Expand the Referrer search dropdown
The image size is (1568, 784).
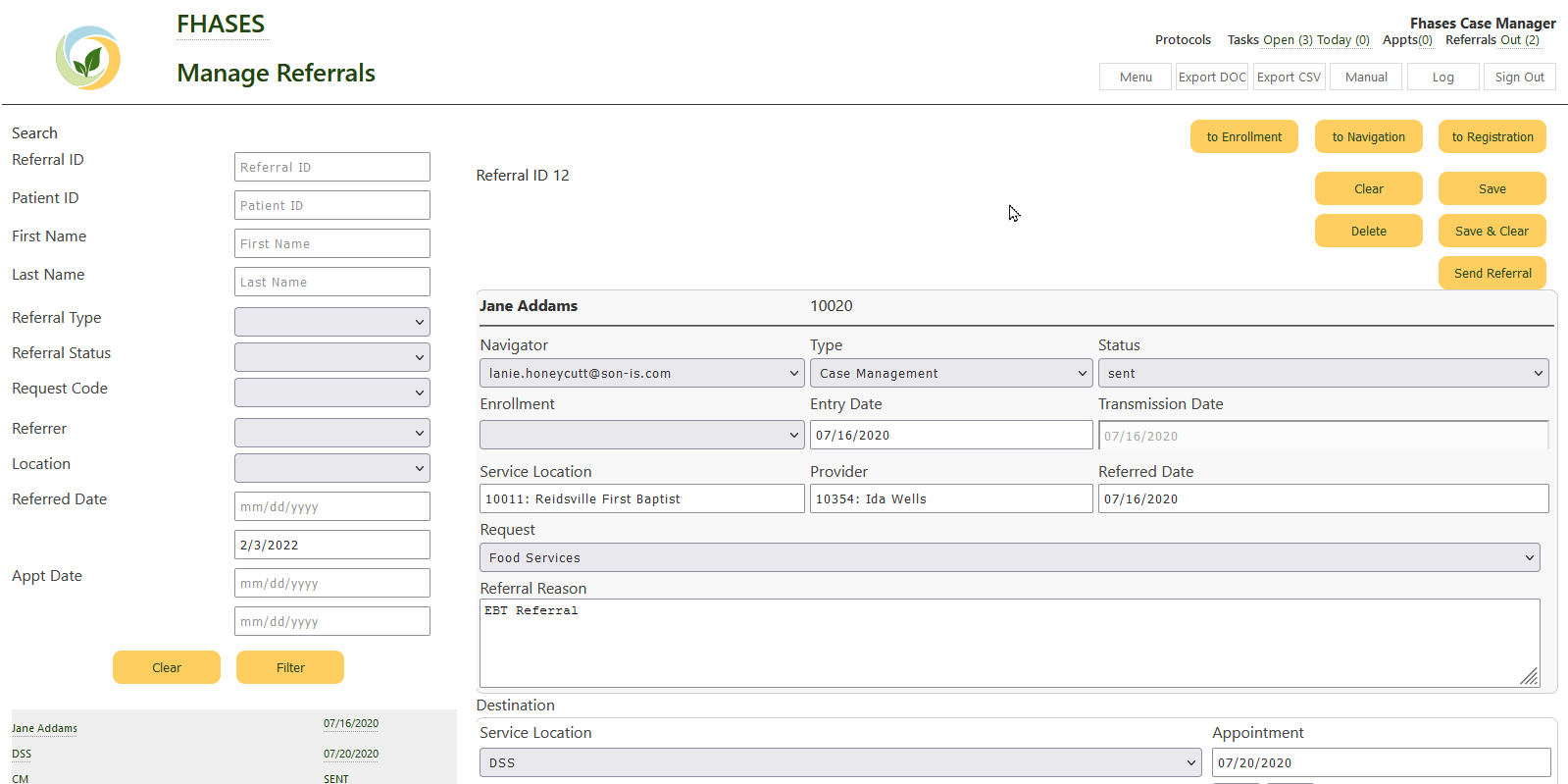click(x=332, y=433)
